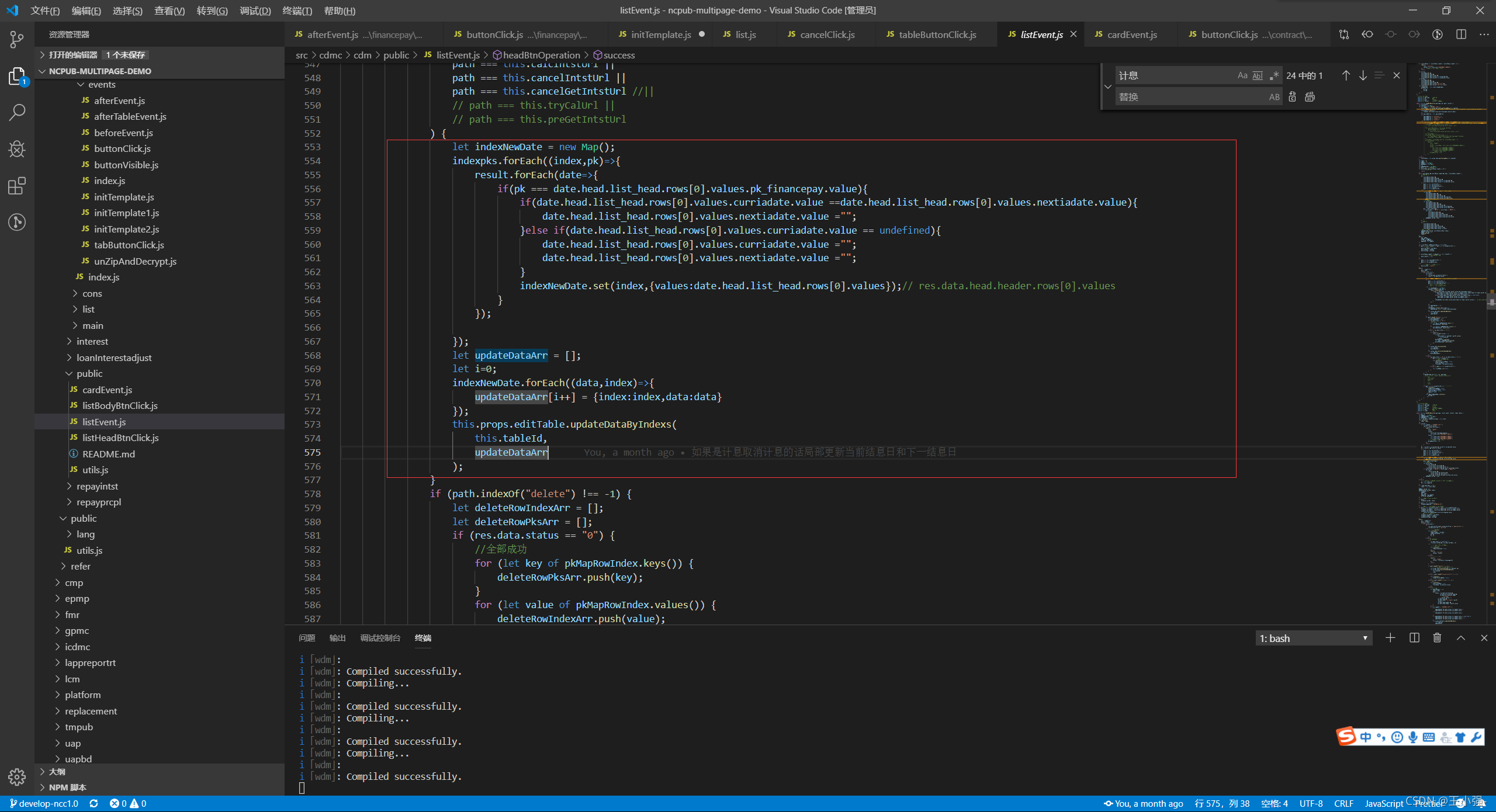Open the Source Control view
Screen dimensions: 1496x812
pos(17,40)
